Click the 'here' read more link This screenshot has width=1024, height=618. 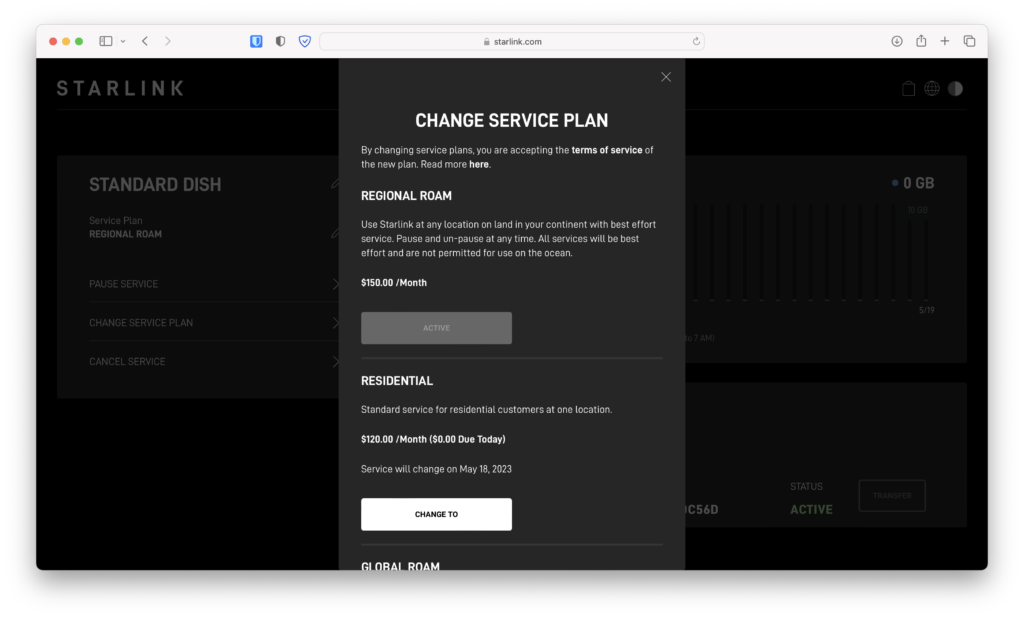479,165
